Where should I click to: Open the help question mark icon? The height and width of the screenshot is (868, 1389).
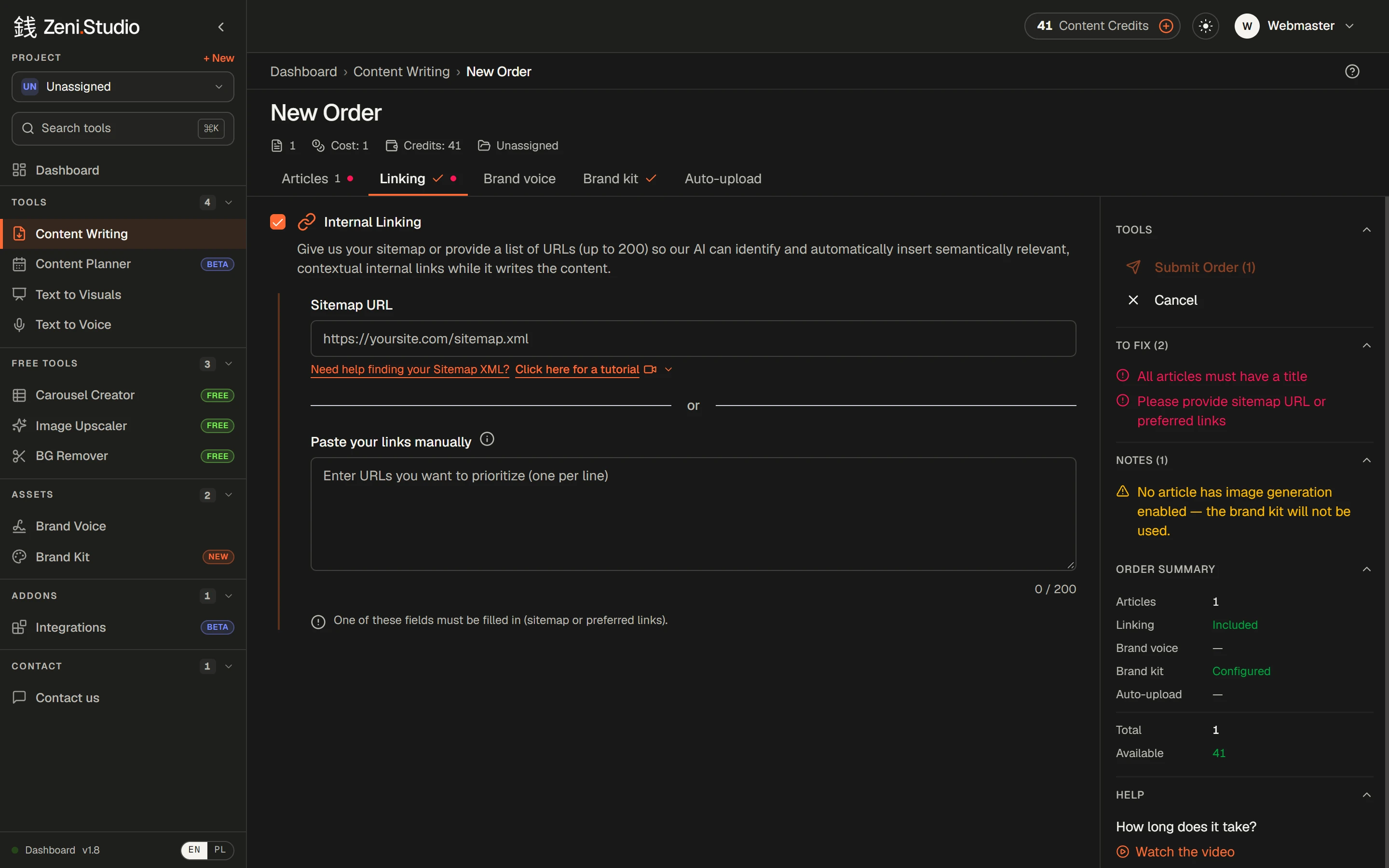click(x=1352, y=71)
